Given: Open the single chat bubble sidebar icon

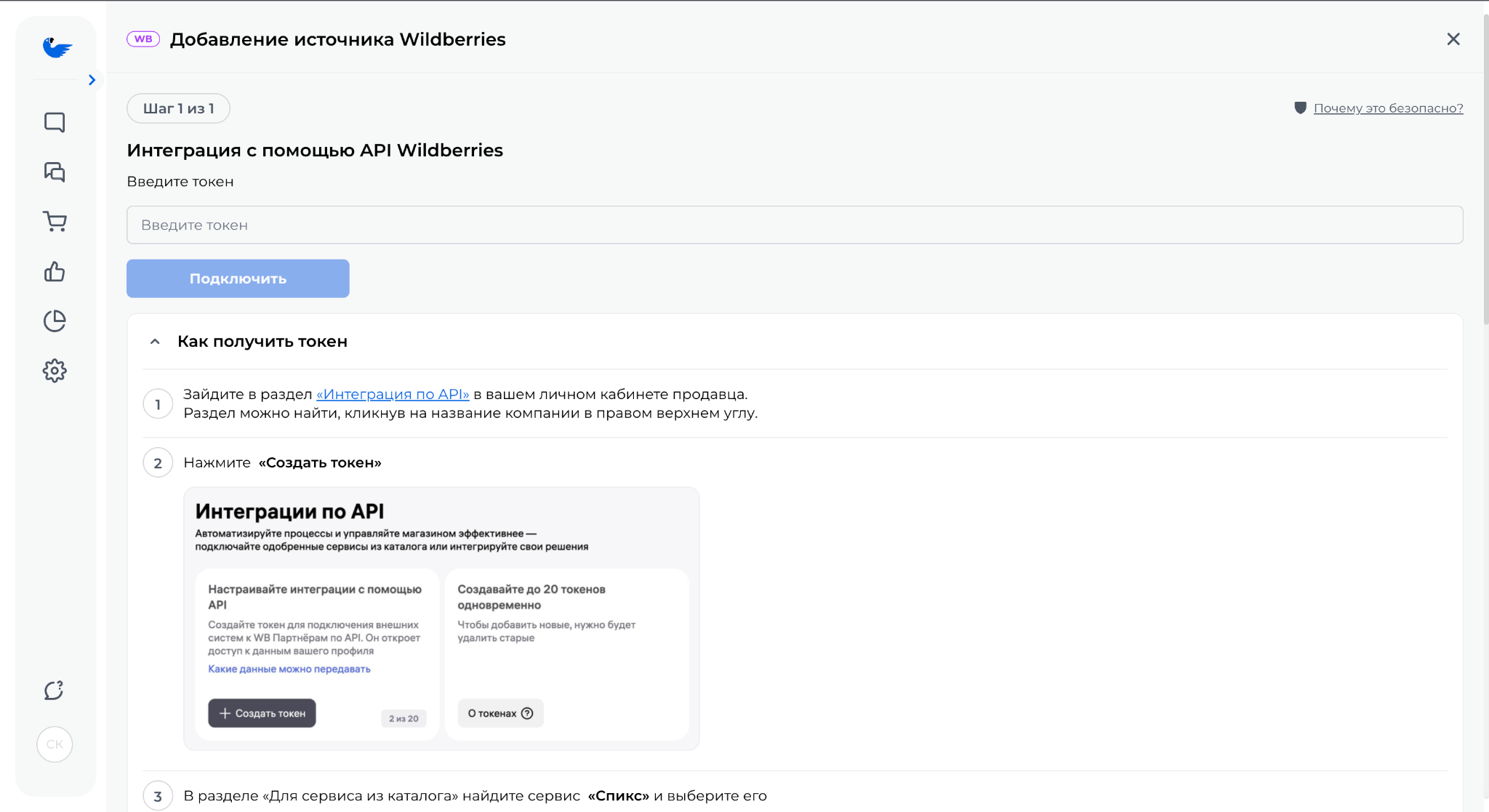Looking at the screenshot, I should click(x=55, y=122).
